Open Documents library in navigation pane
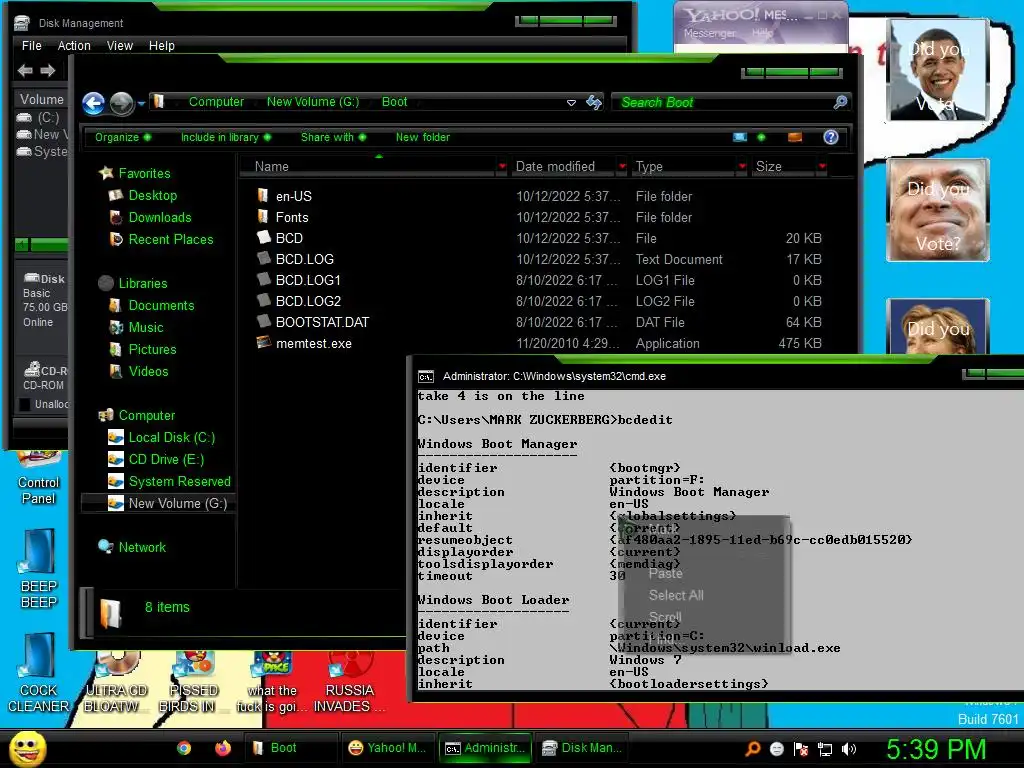The image size is (1024, 768). 161,305
